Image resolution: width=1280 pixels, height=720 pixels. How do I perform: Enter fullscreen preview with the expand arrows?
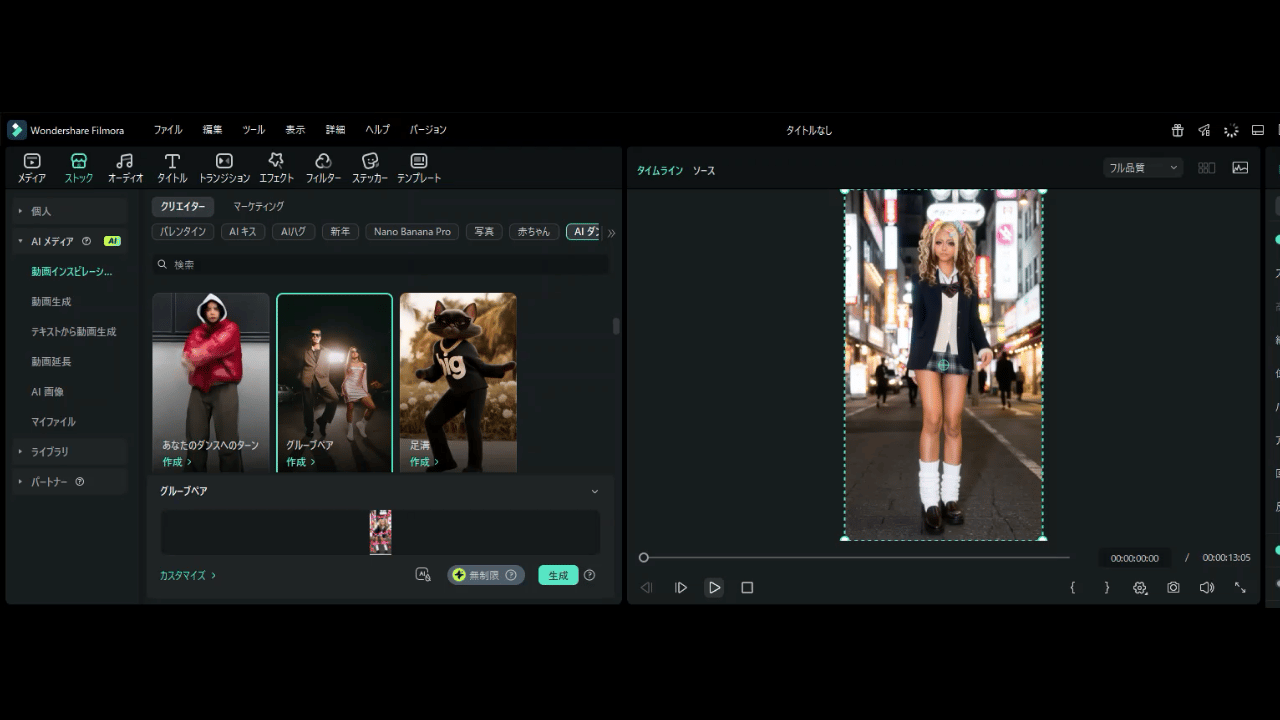[1240, 588]
